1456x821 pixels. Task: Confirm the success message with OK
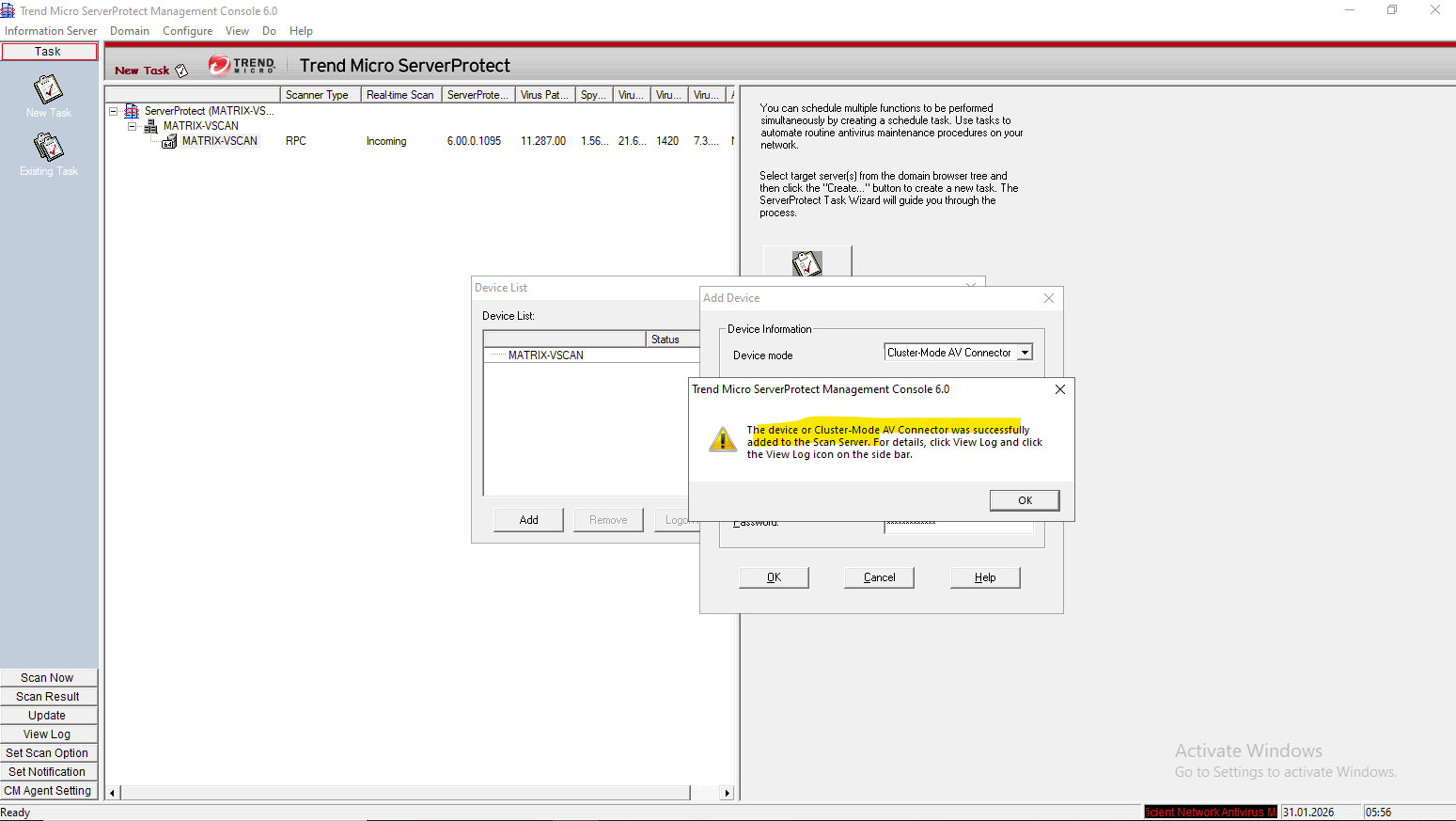tap(1025, 500)
